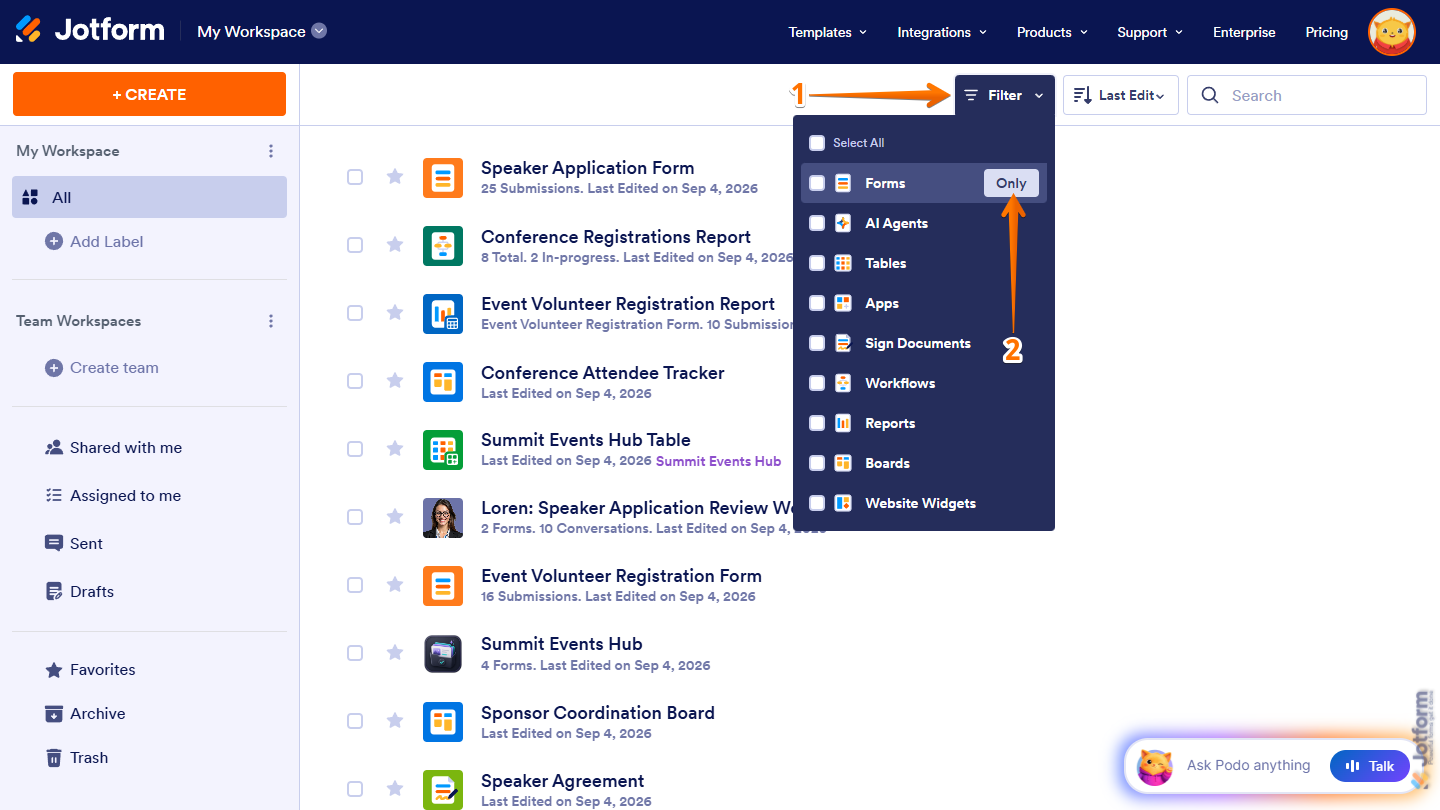Click the Talk button
This screenshot has width=1440, height=810.
click(1370, 766)
